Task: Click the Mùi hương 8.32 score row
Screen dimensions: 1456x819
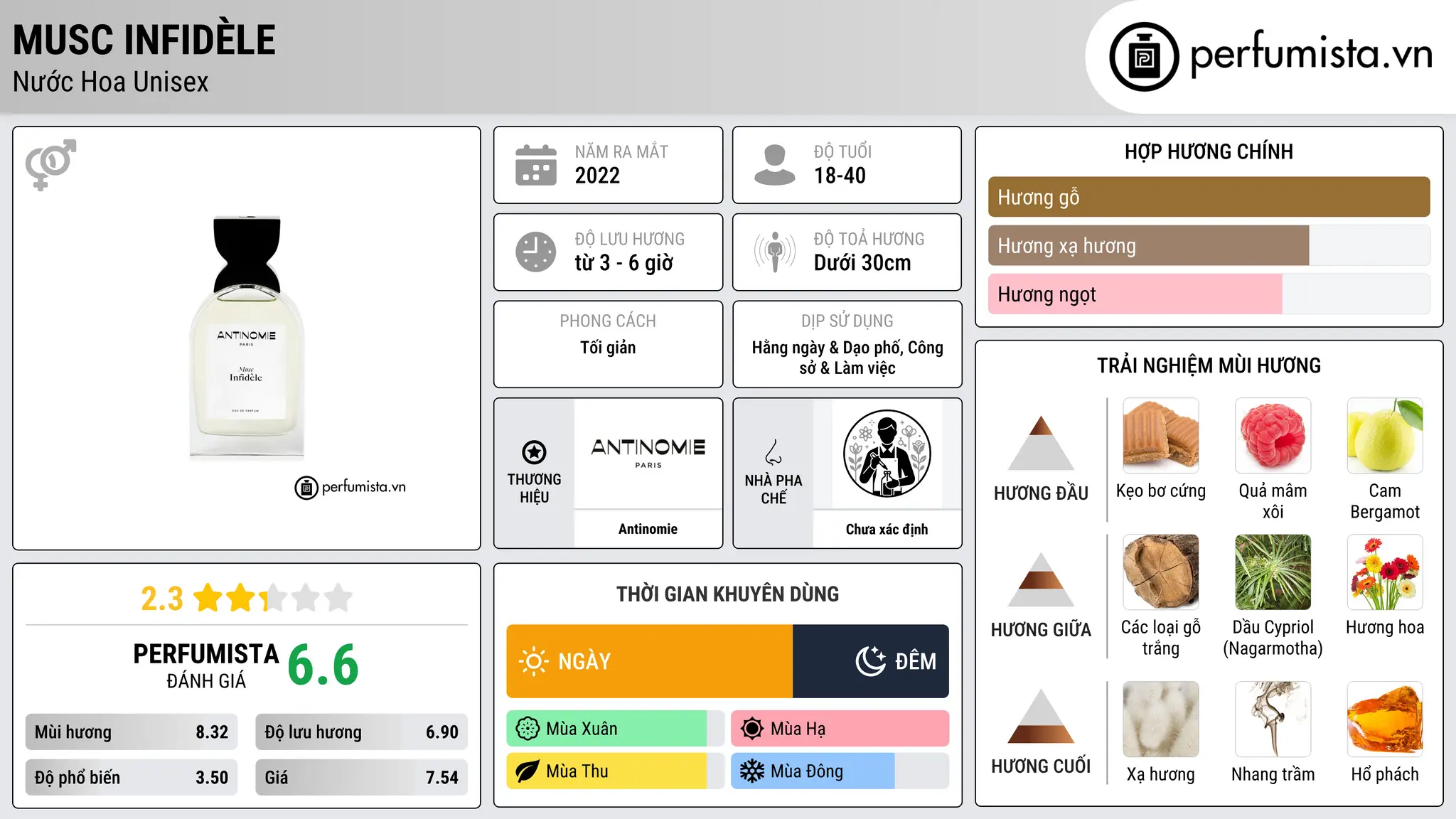Action: click(x=132, y=732)
